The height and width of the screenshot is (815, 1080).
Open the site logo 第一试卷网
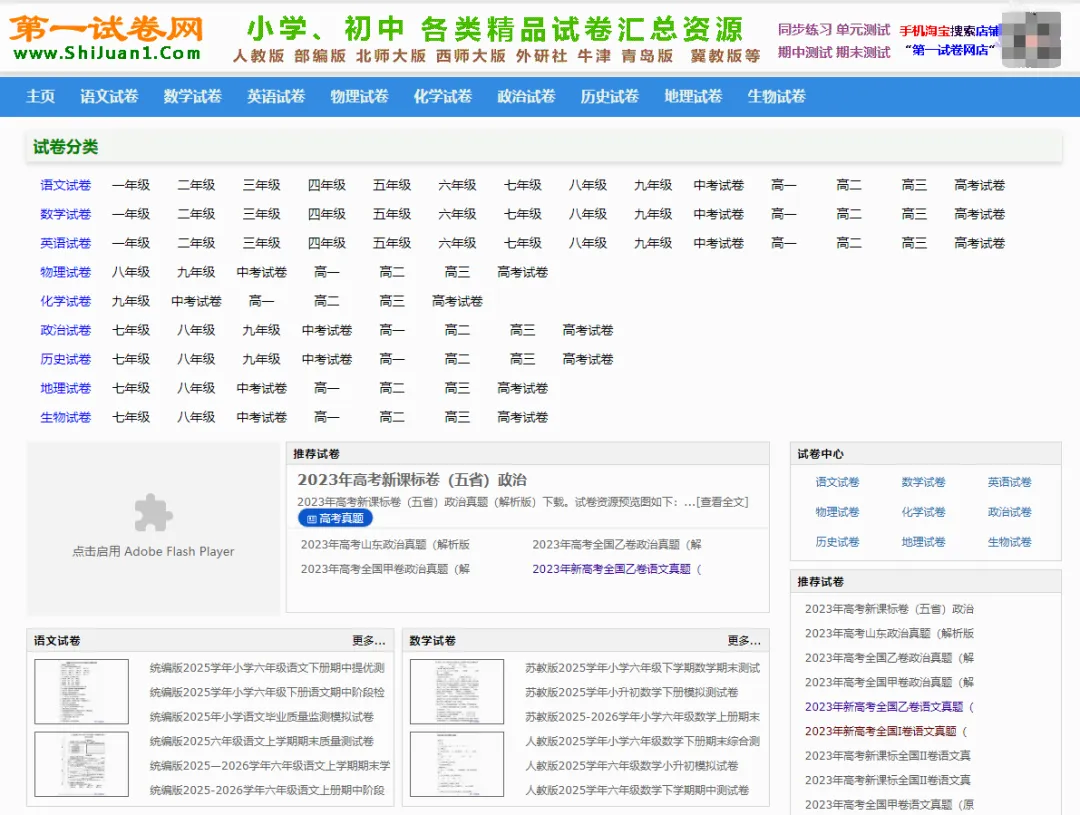pyautogui.click(x=107, y=38)
